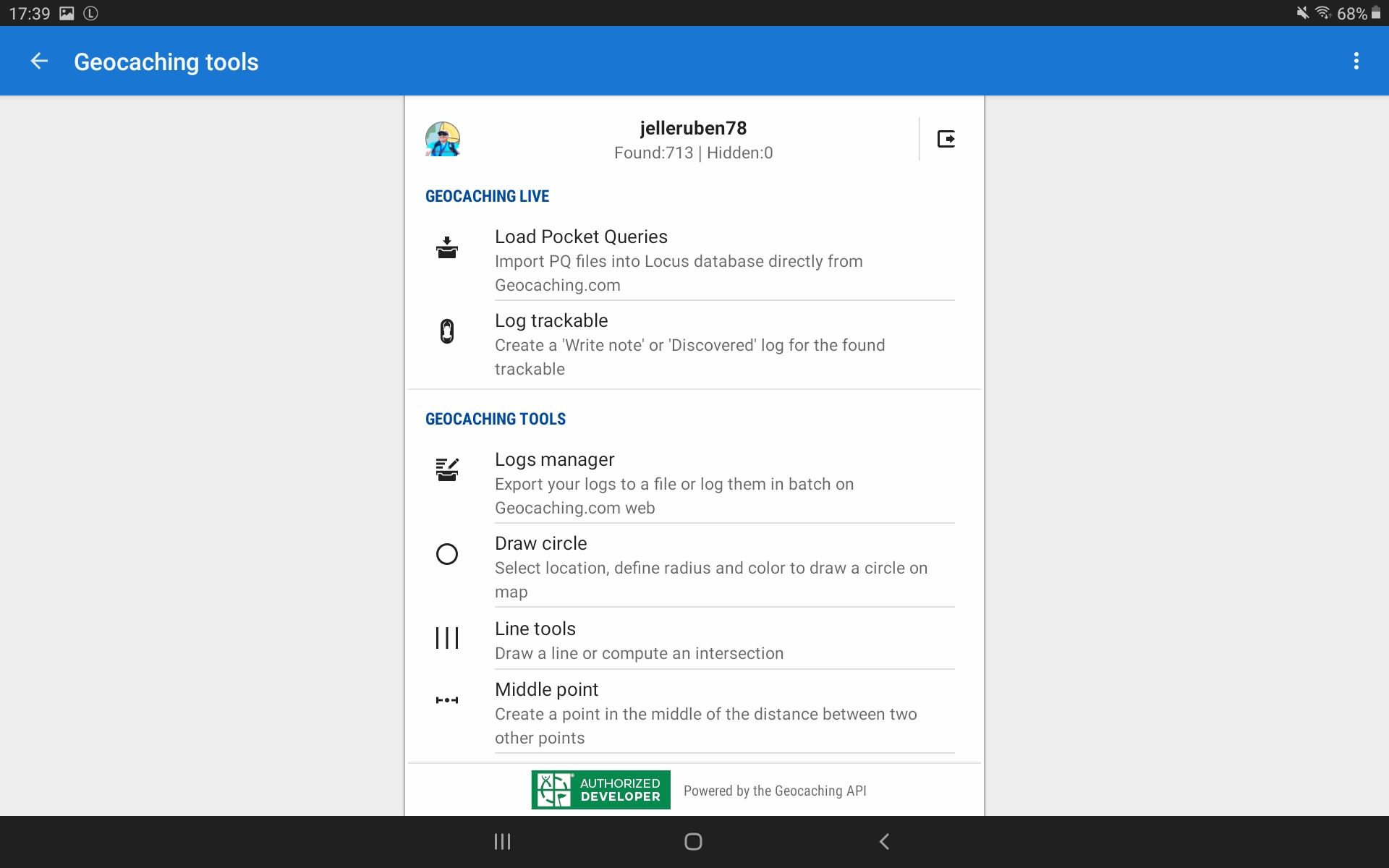Tap jelleruben78 username text
This screenshot has height=868, width=1389.
(693, 128)
